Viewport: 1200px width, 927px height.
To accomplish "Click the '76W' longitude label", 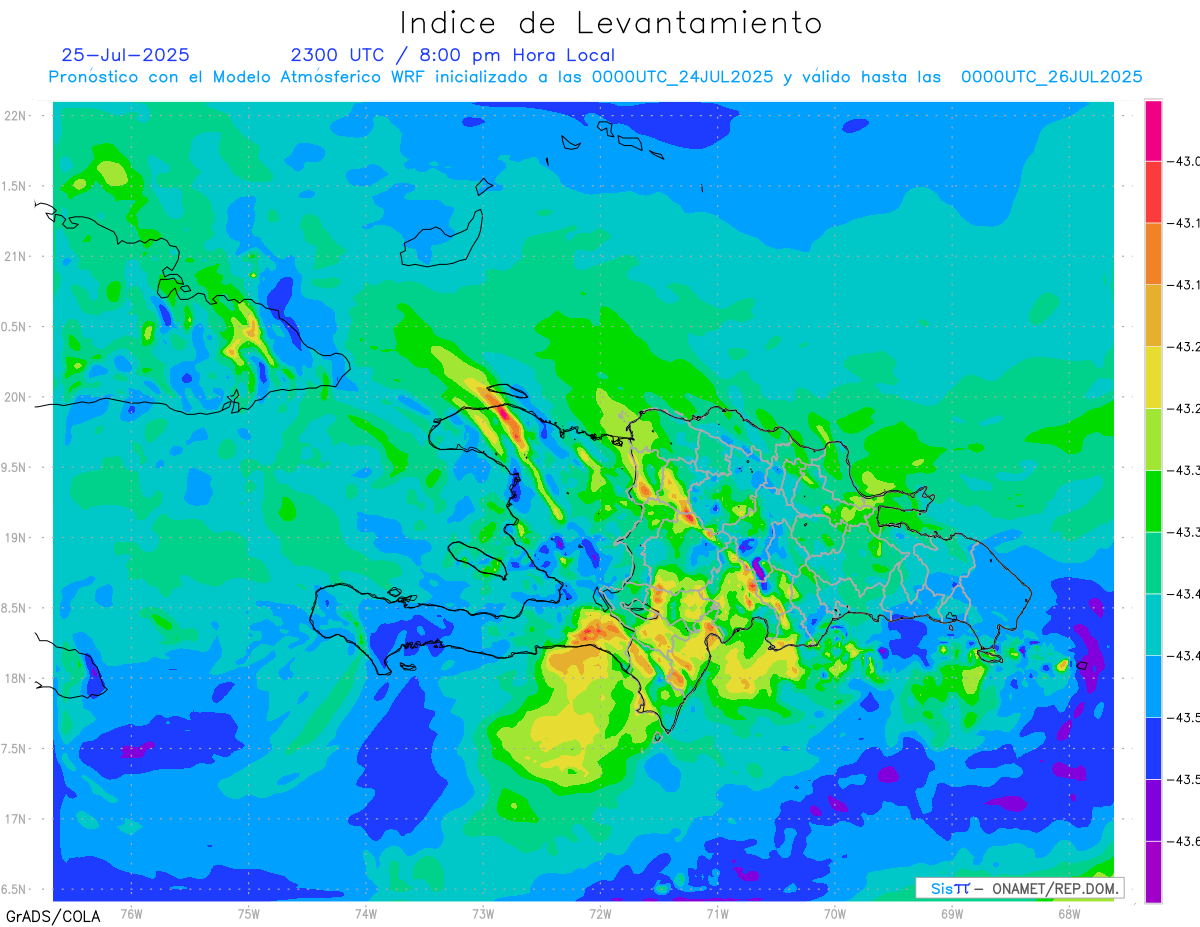I will (x=131, y=913).
